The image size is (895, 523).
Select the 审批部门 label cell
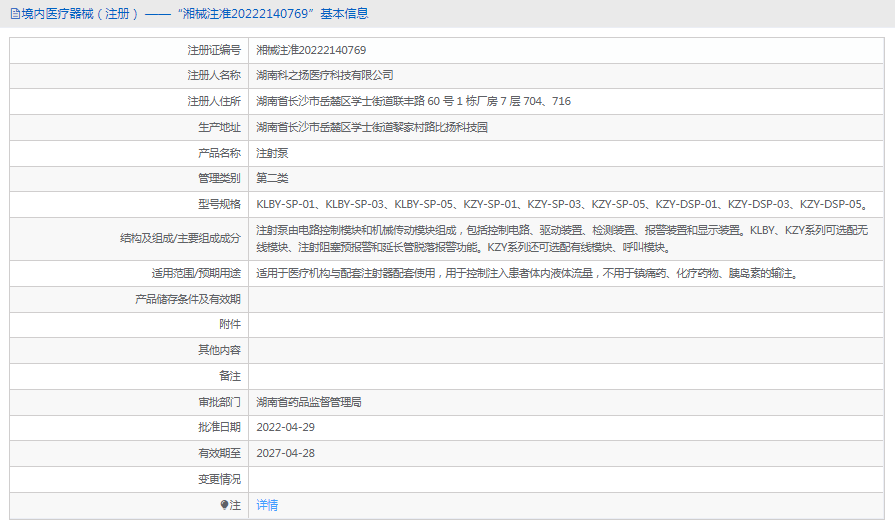pos(129,403)
